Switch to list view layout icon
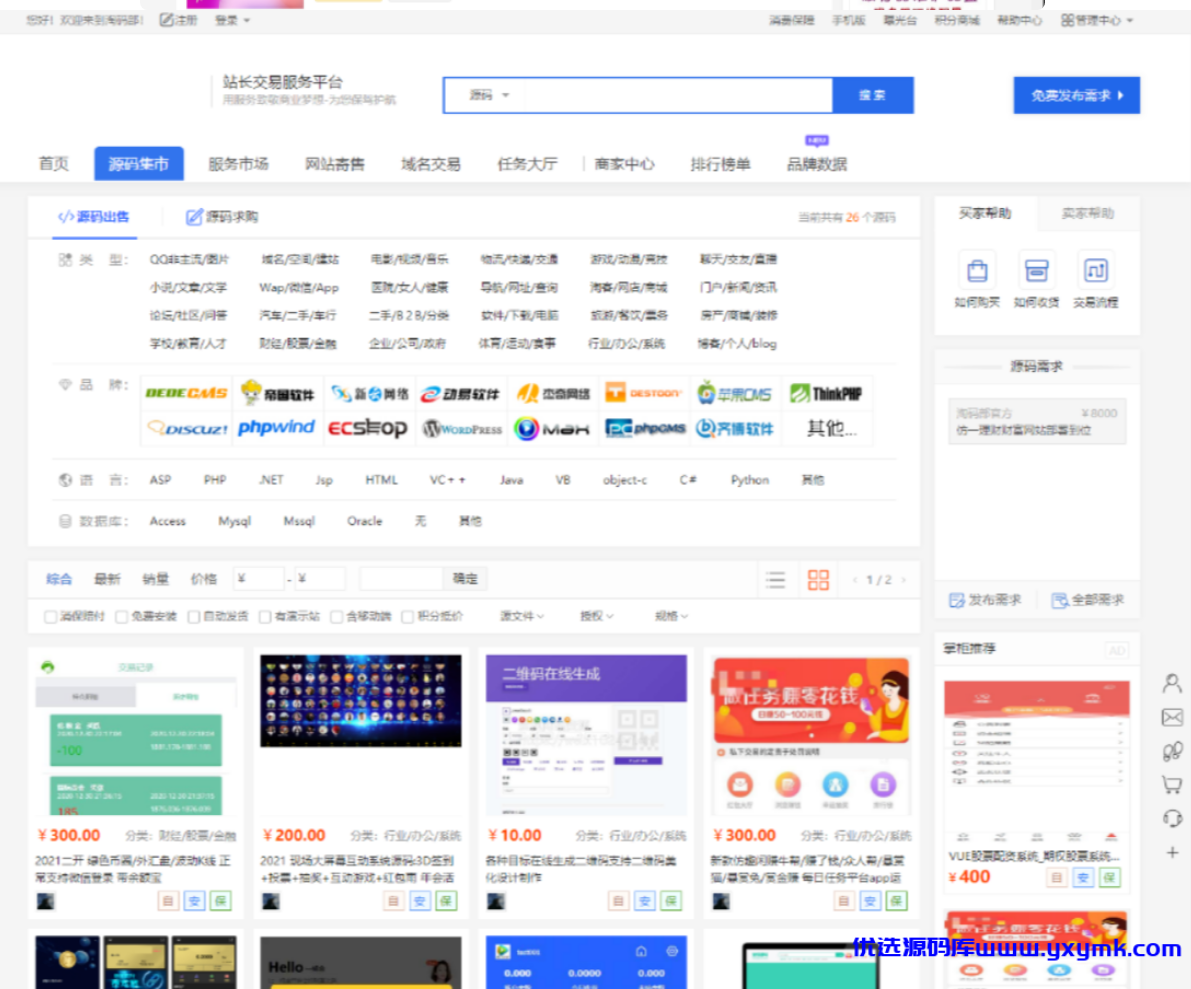This screenshot has height=989, width=1191. tap(776, 579)
